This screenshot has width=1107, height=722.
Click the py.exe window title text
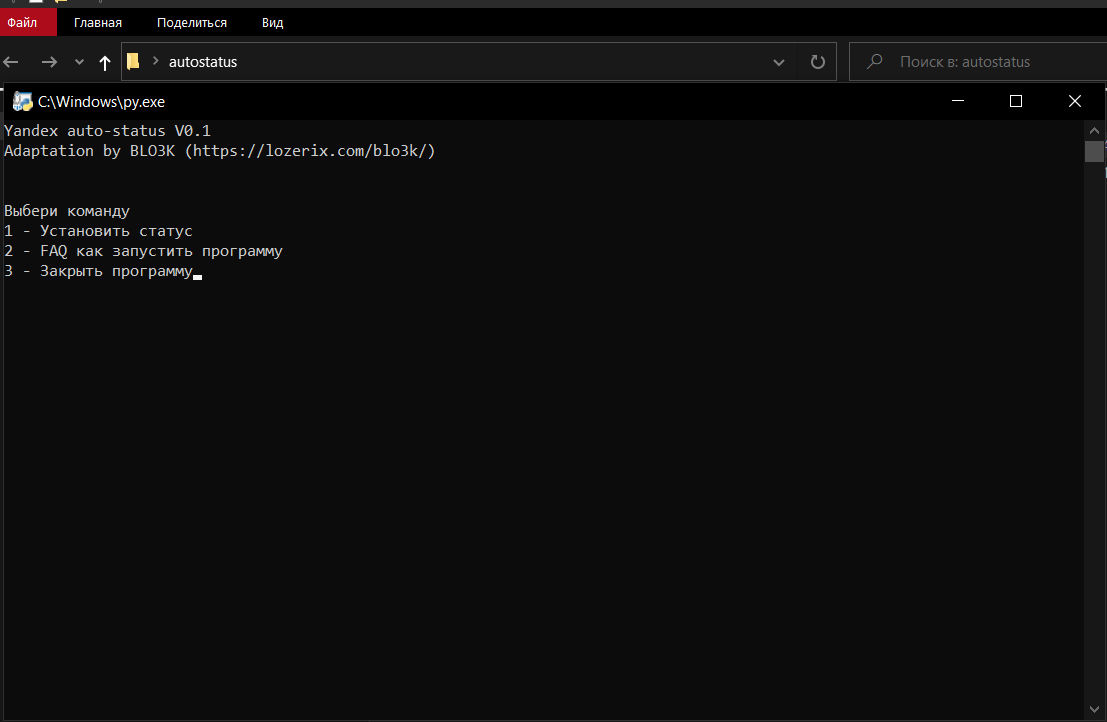[x=101, y=102]
